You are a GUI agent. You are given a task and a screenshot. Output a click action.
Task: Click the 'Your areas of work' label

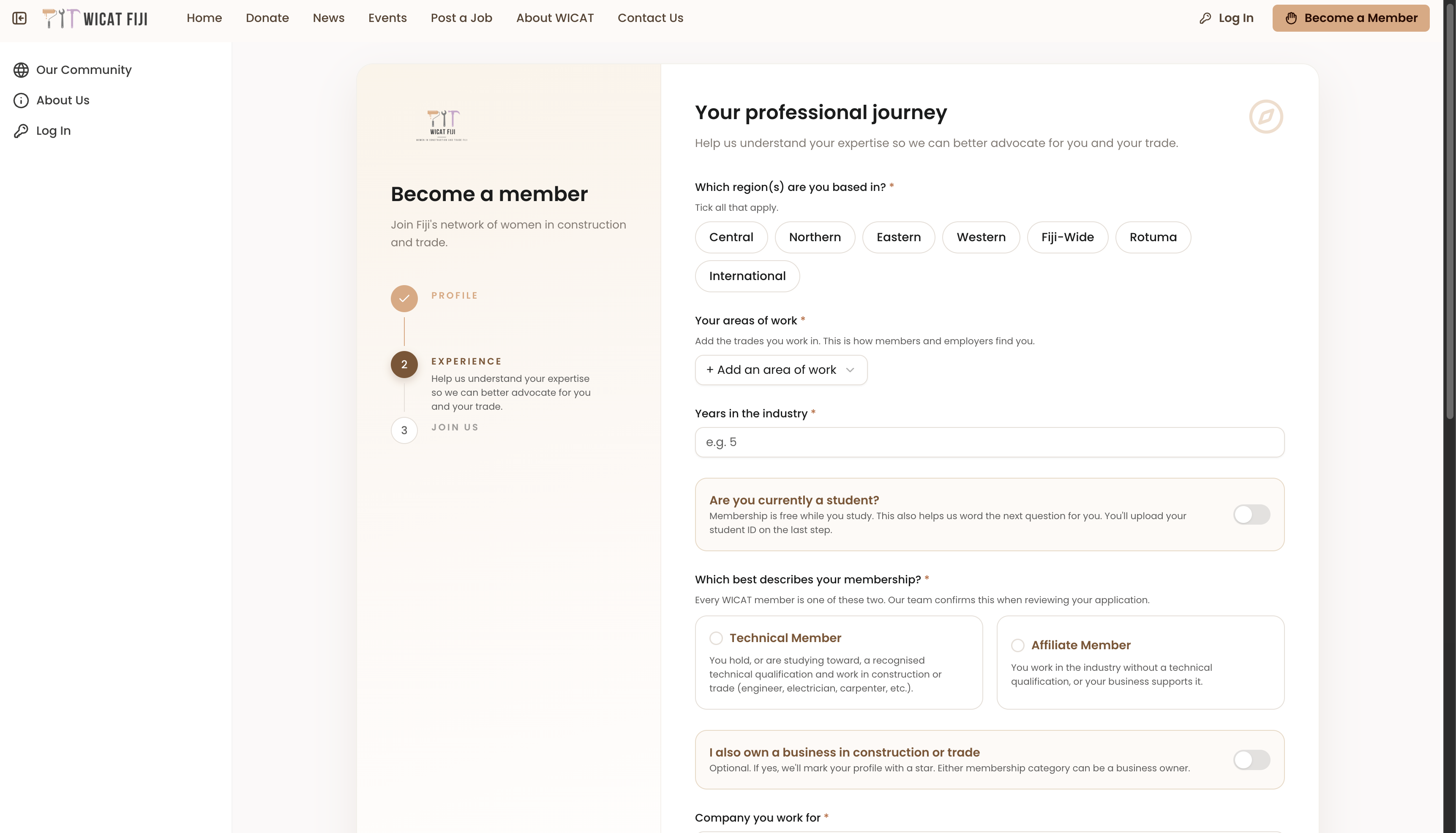[746, 321]
